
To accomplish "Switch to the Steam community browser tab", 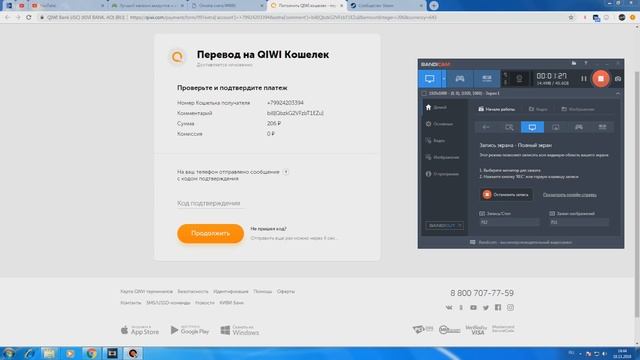I will [386, 6].
